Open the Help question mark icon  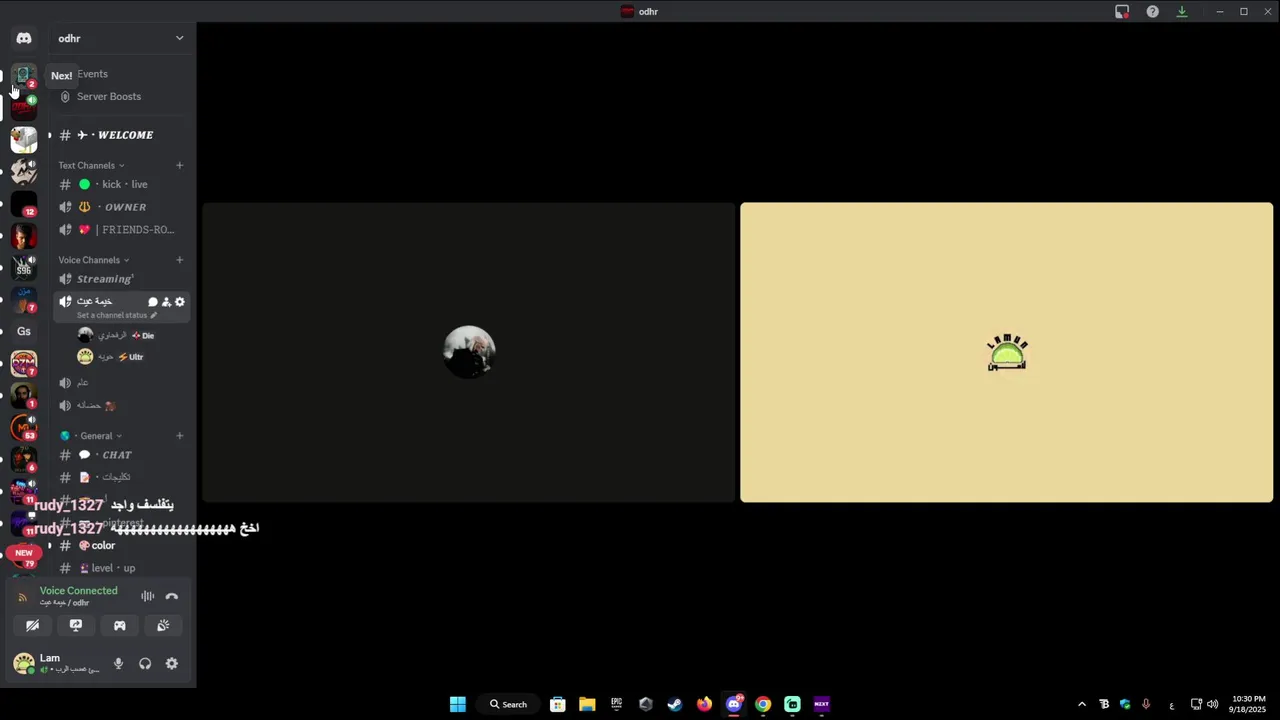click(x=1153, y=12)
